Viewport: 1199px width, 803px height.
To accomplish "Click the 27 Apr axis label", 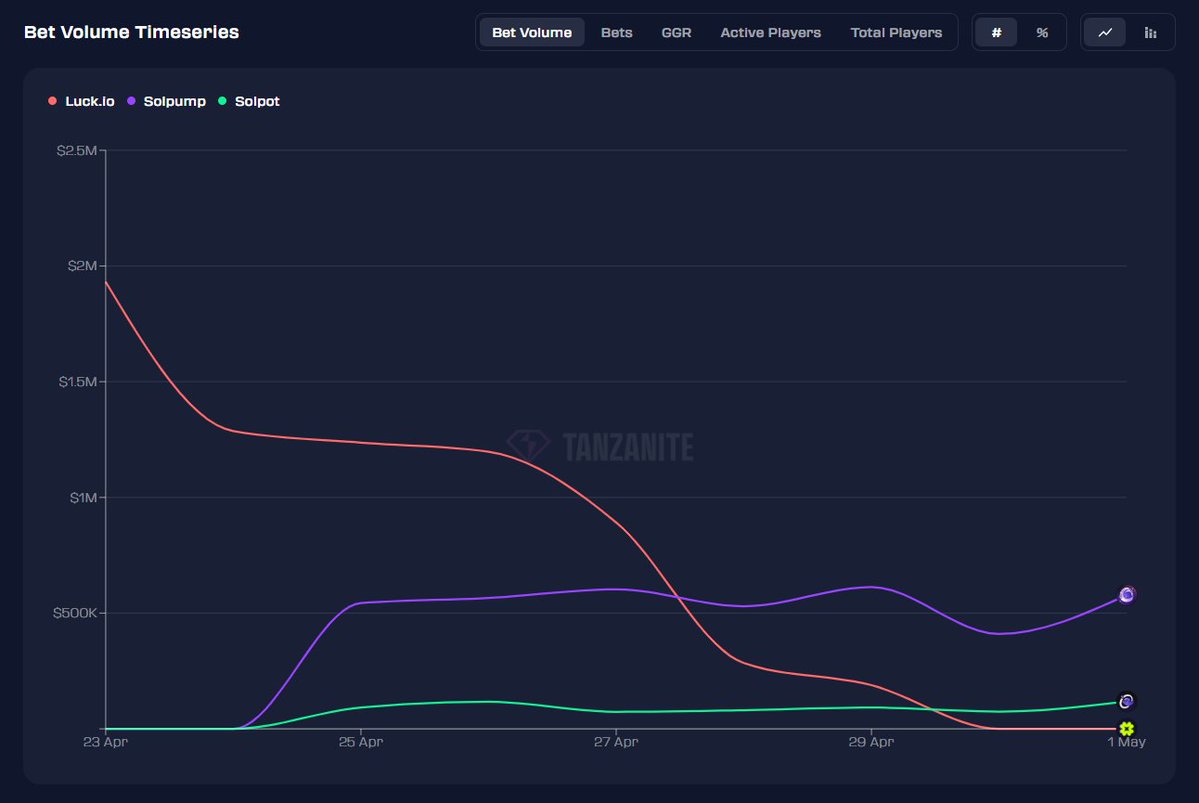I will click(616, 742).
